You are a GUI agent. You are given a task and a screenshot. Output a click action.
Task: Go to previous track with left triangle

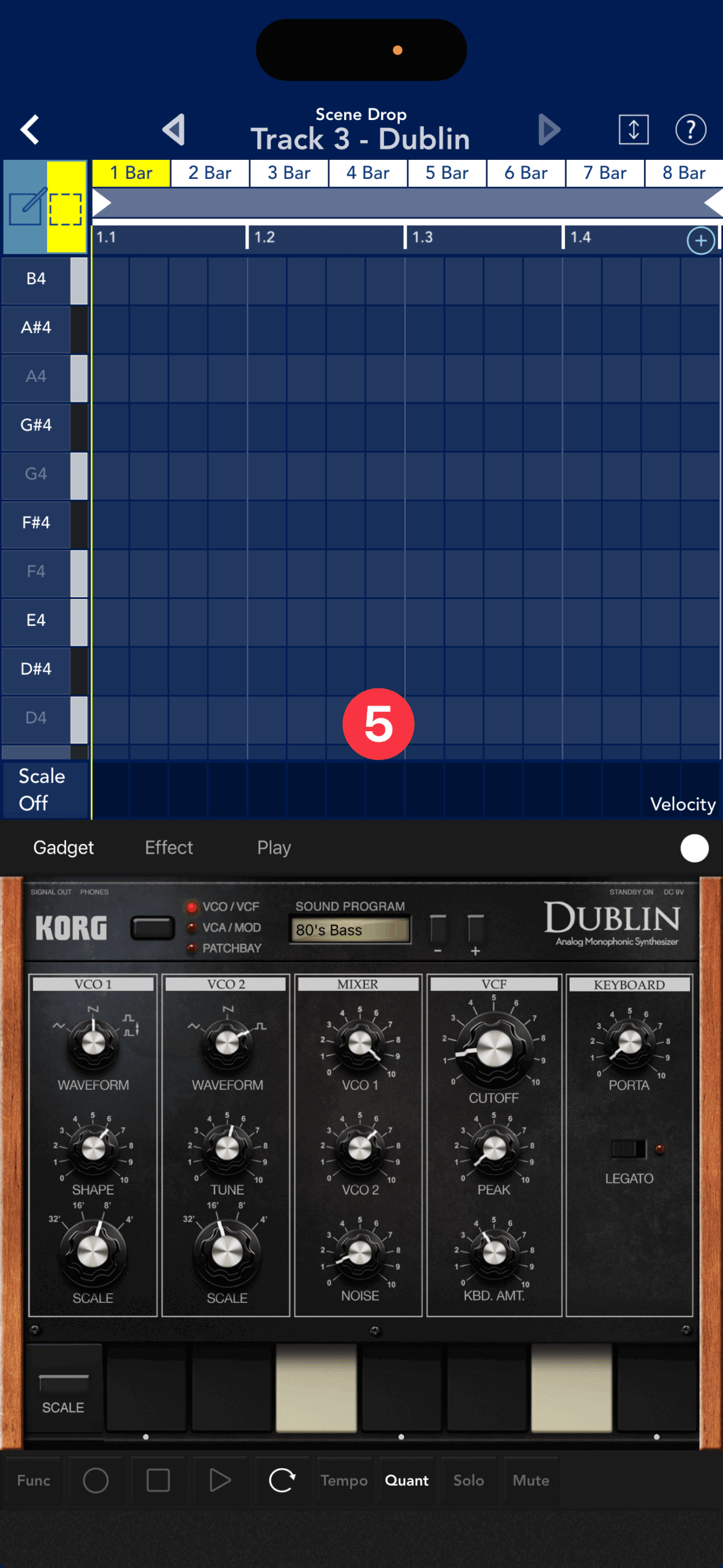(174, 130)
